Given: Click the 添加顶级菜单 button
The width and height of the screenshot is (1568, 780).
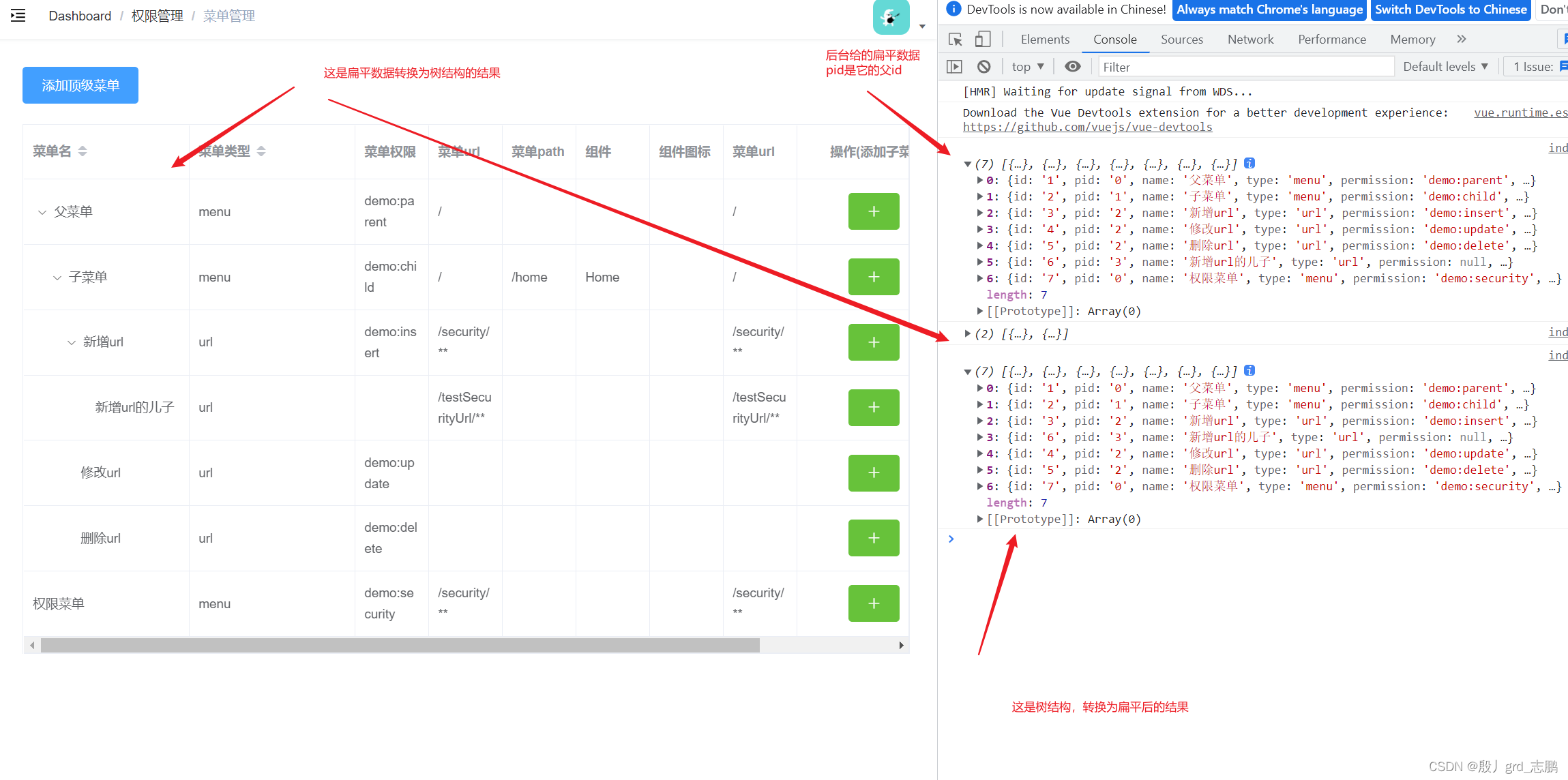Looking at the screenshot, I should coord(80,85).
